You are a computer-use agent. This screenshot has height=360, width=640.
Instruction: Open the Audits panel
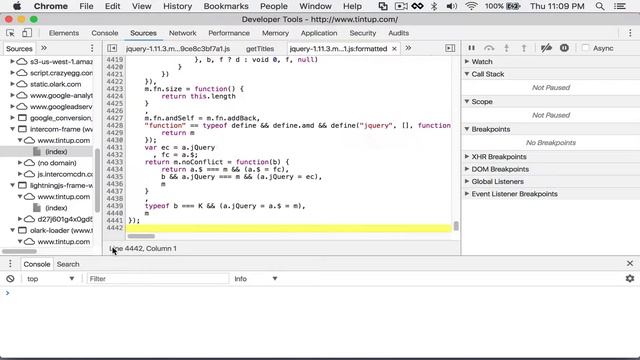pos(398,33)
